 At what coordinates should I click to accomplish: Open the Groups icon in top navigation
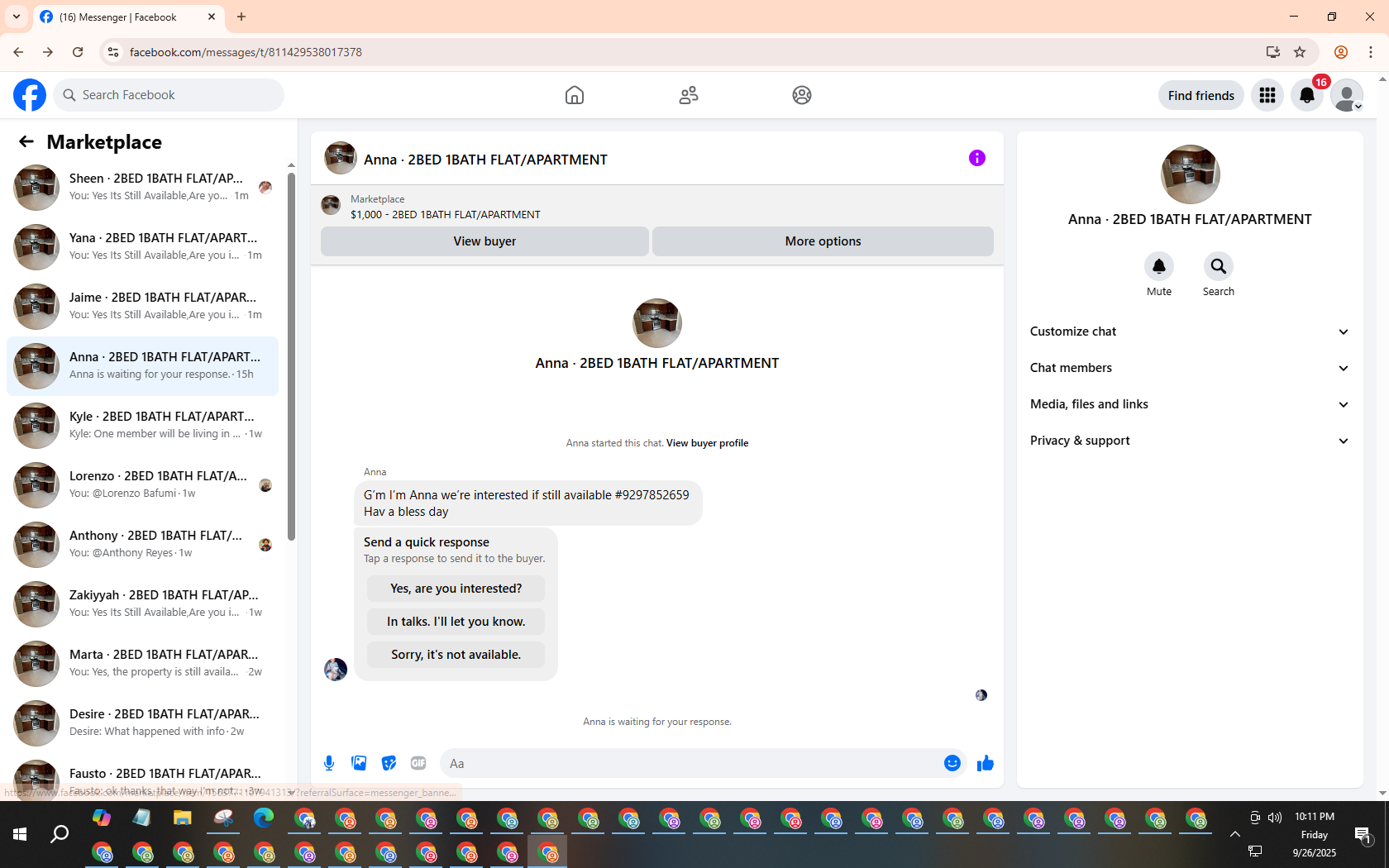click(x=802, y=95)
